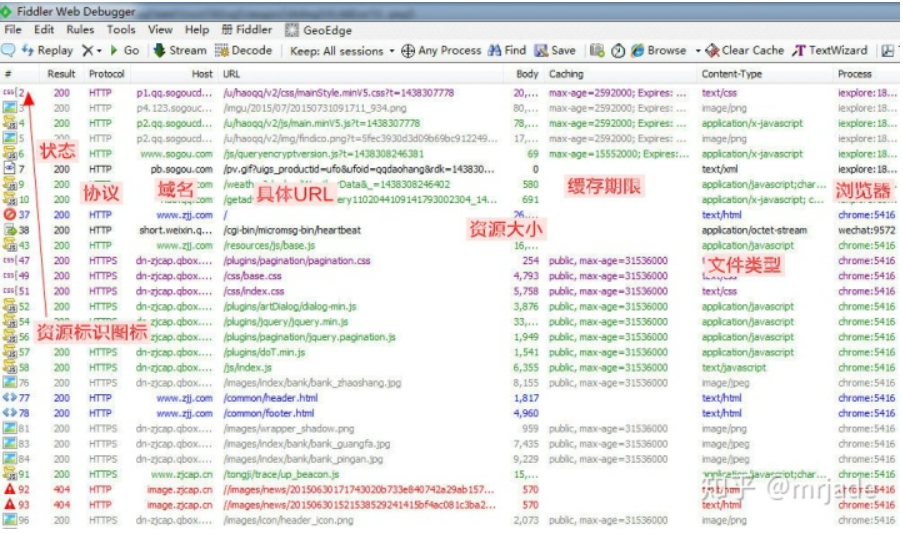Click the error warning icon of session 92
The height and width of the screenshot is (534, 903).
[9, 489]
